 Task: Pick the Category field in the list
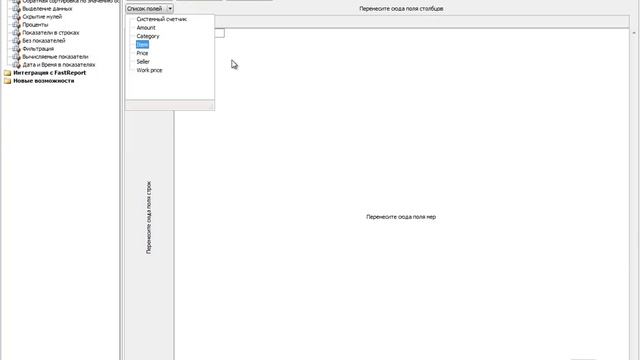click(148, 36)
